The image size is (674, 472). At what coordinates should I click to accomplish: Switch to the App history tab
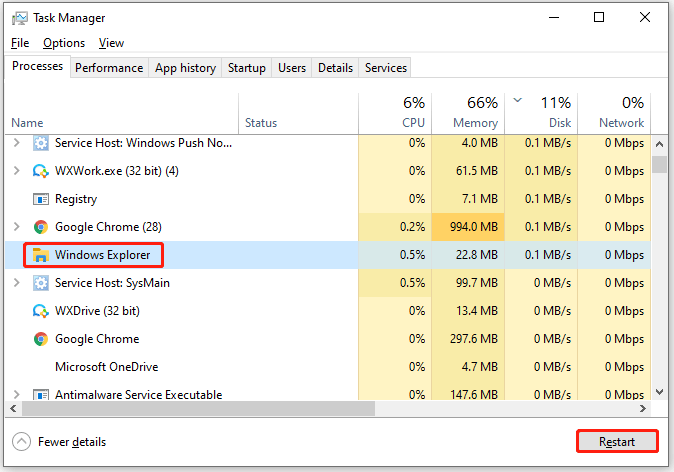point(185,68)
